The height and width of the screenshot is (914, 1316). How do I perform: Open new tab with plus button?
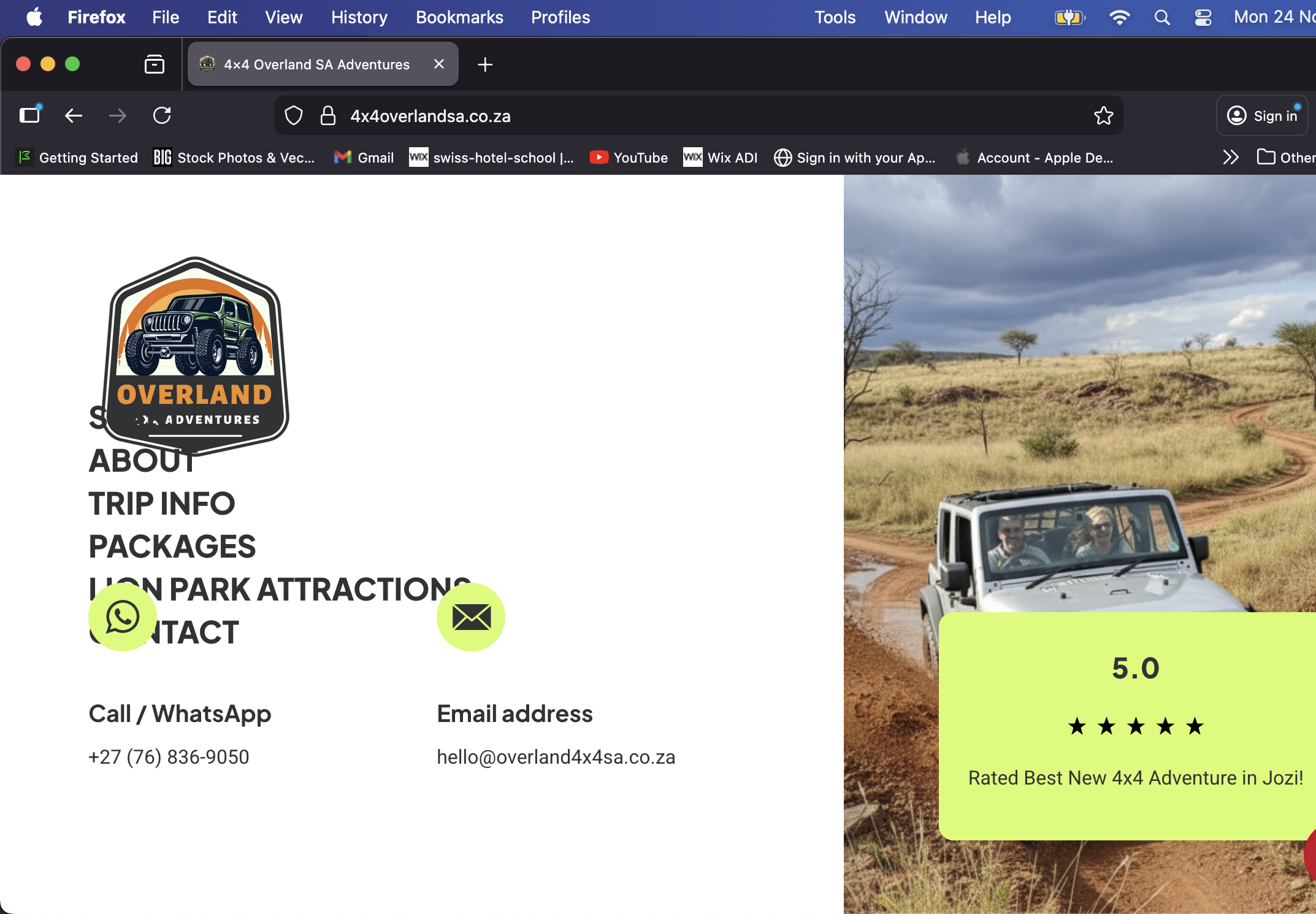(x=484, y=64)
